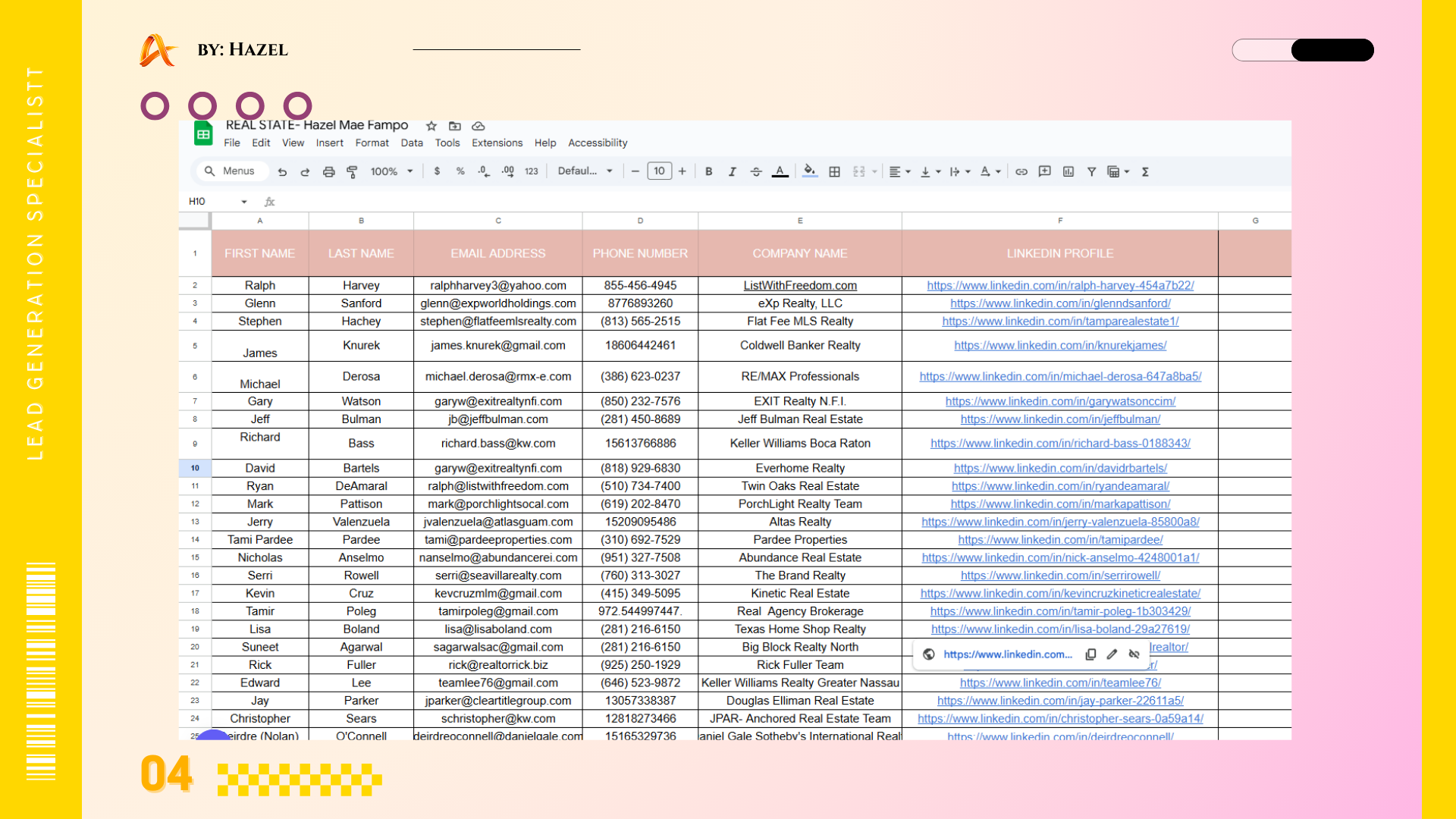The height and width of the screenshot is (819, 1456).
Task: Toggle italic formatting
Action: point(732,172)
